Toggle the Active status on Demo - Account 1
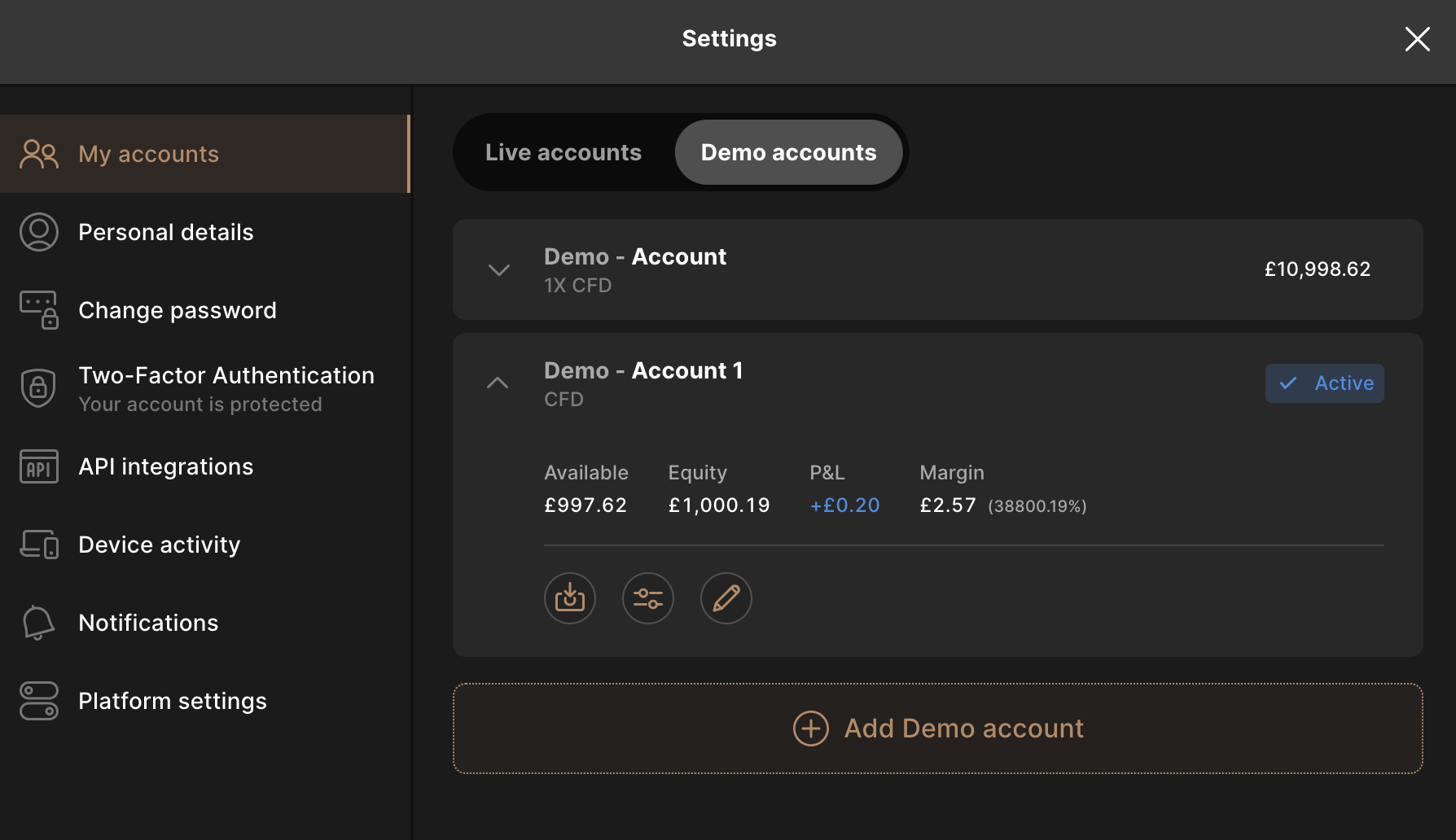Viewport: 1456px width, 840px height. click(1324, 383)
